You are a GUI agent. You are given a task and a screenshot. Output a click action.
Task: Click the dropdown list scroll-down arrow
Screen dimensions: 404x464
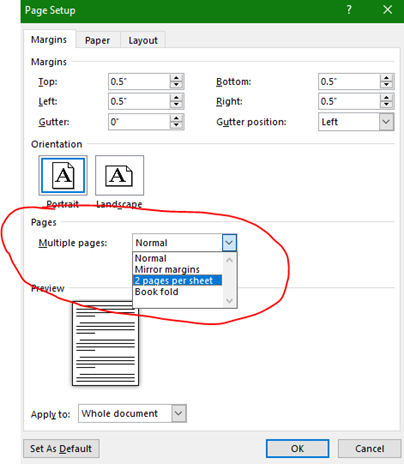pyautogui.click(x=229, y=301)
